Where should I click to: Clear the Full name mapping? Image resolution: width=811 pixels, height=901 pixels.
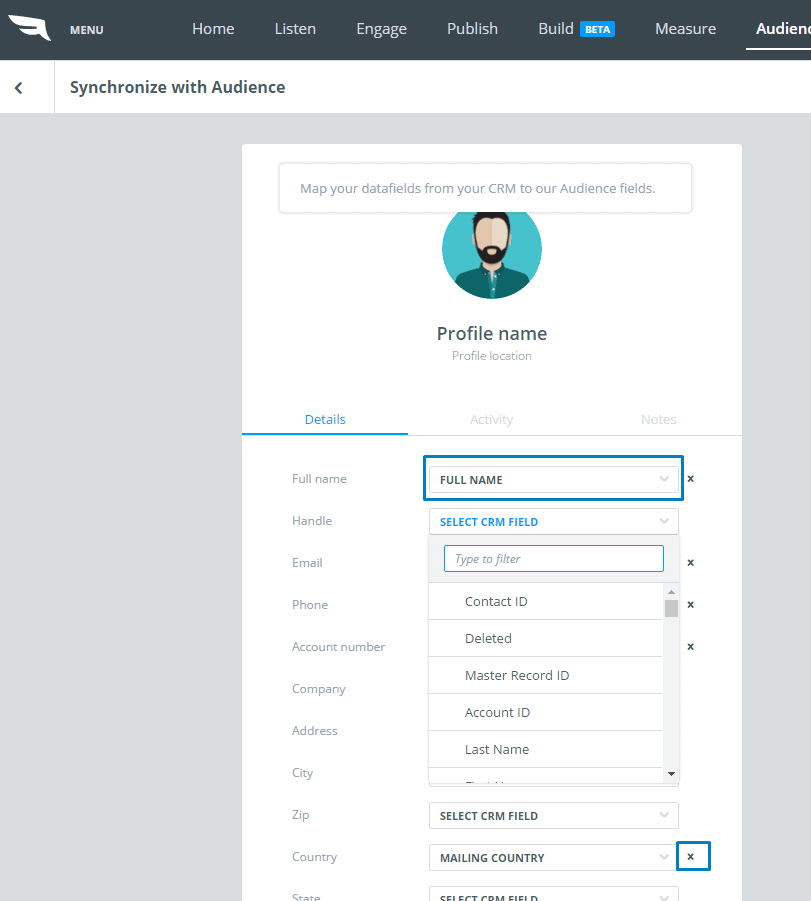click(x=690, y=479)
